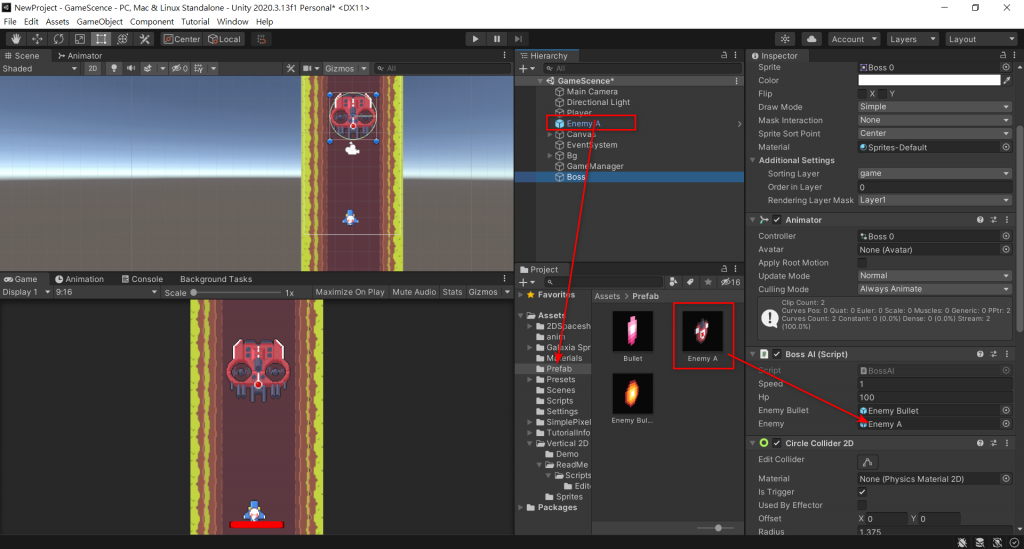
Task: Lock the Hierarchy panel
Action: click(x=724, y=55)
